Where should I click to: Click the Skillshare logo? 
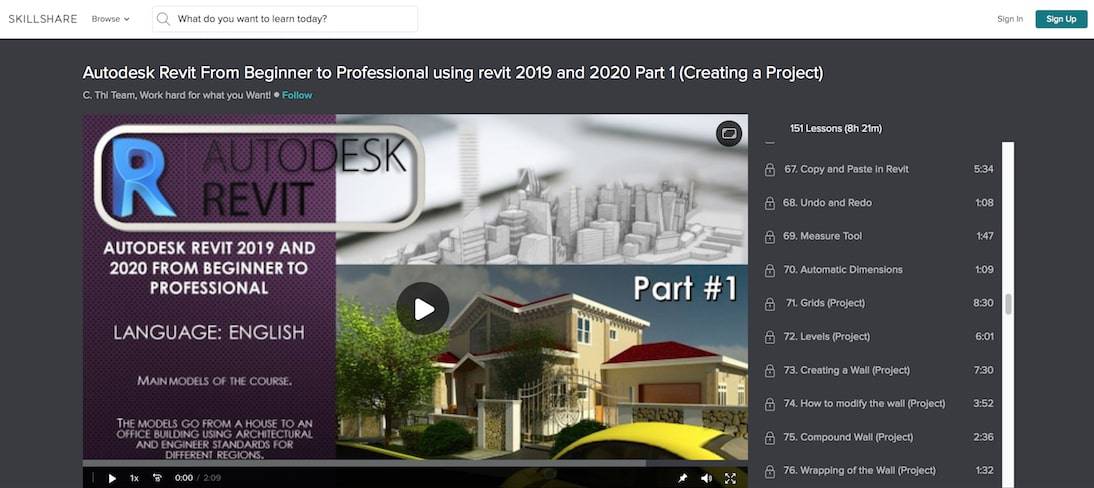(x=43, y=19)
